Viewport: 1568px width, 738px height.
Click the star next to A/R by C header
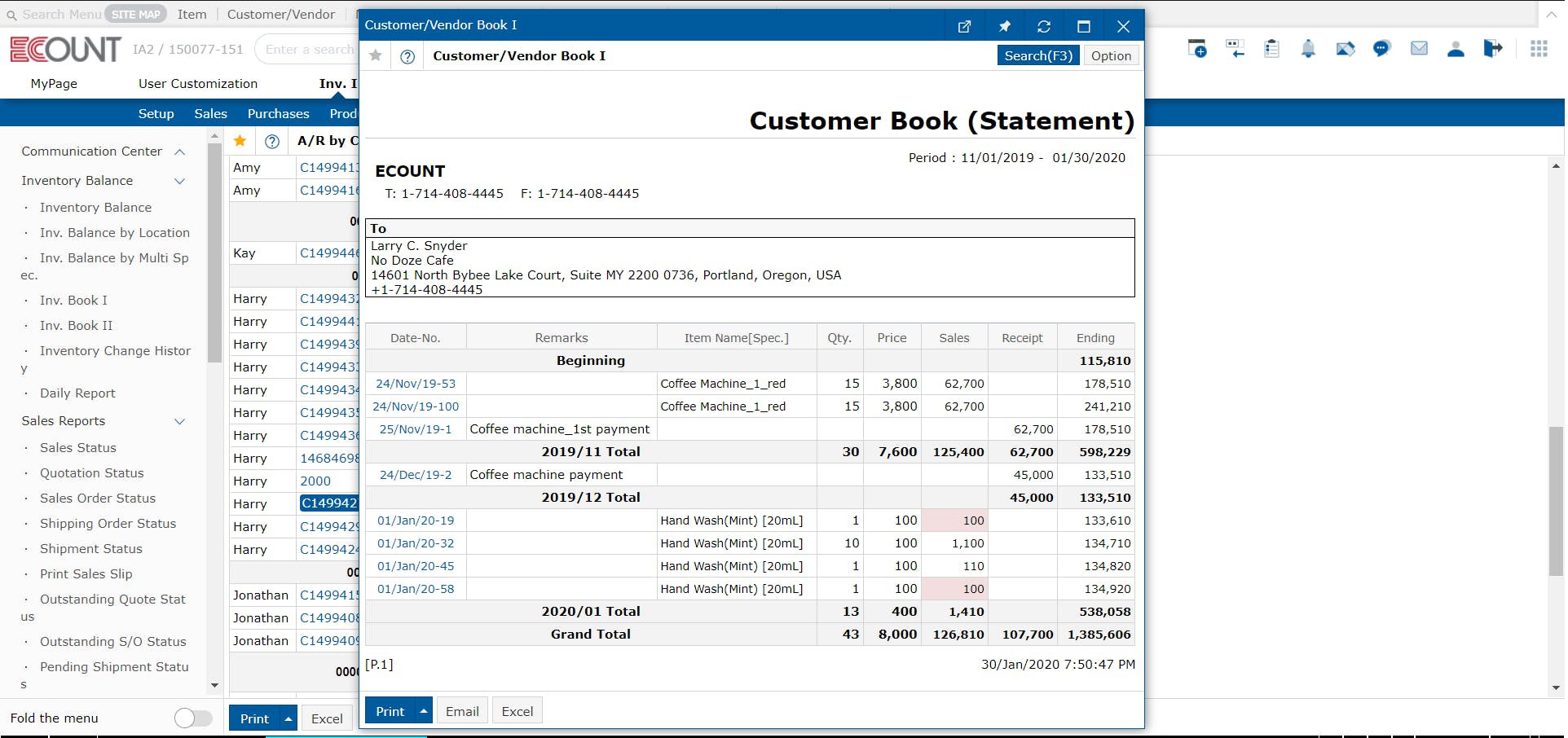tap(240, 141)
